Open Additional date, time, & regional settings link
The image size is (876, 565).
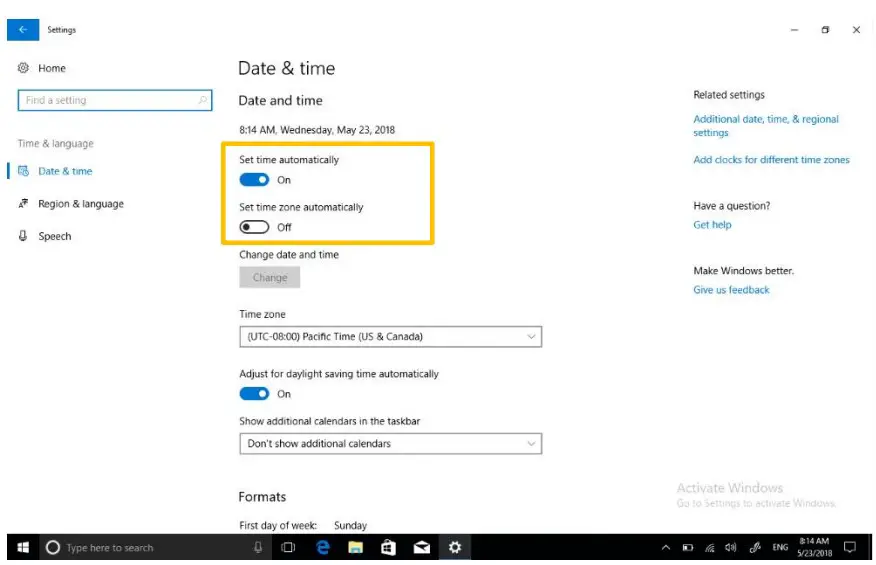pyautogui.click(x=766, y=126)
